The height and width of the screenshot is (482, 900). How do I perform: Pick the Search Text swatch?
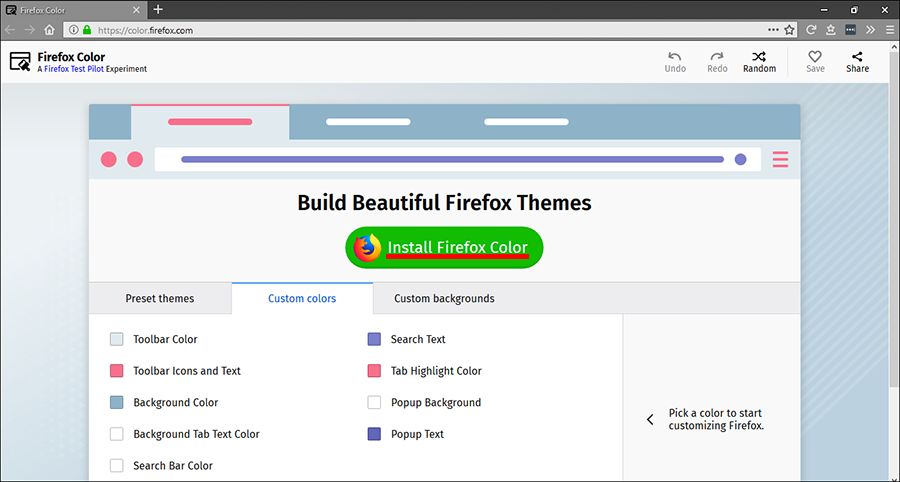tap(374, 339)
